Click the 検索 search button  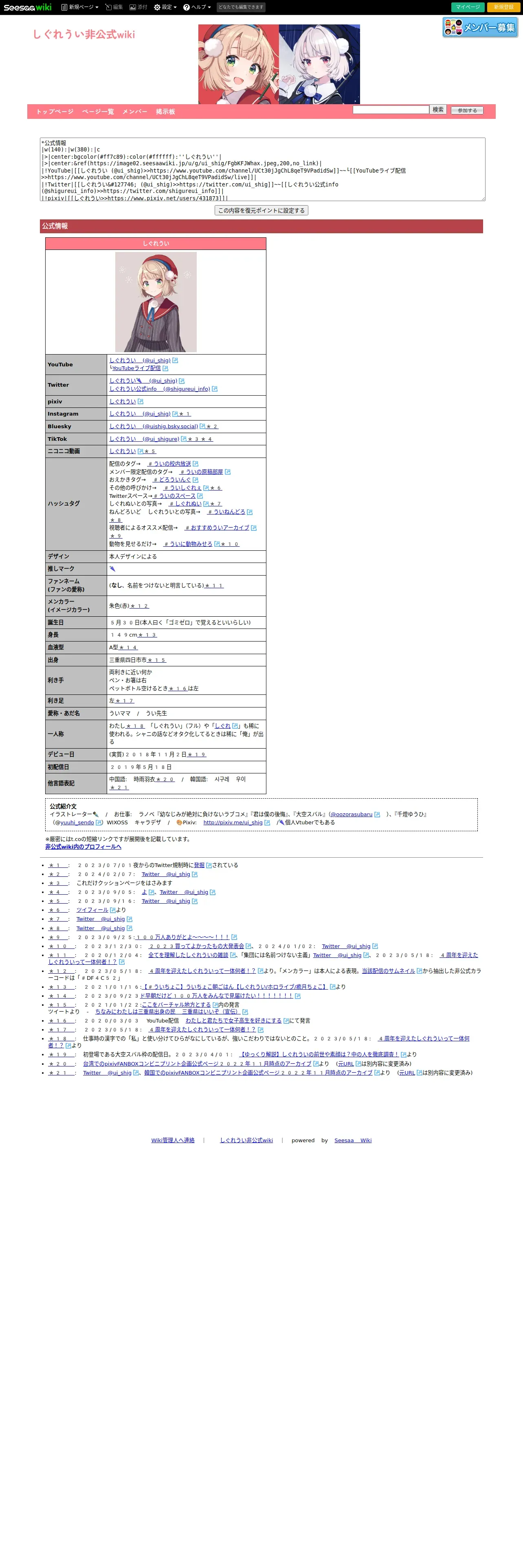(x=438, y=109)
